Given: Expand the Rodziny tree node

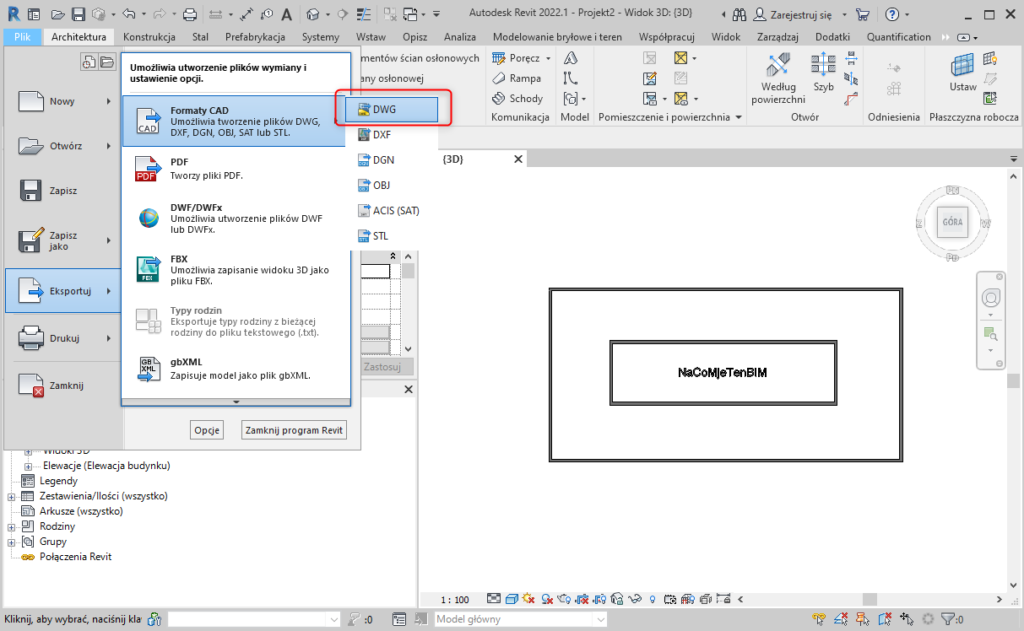Looking at the screenshot, I should click(x=12, y=526).
